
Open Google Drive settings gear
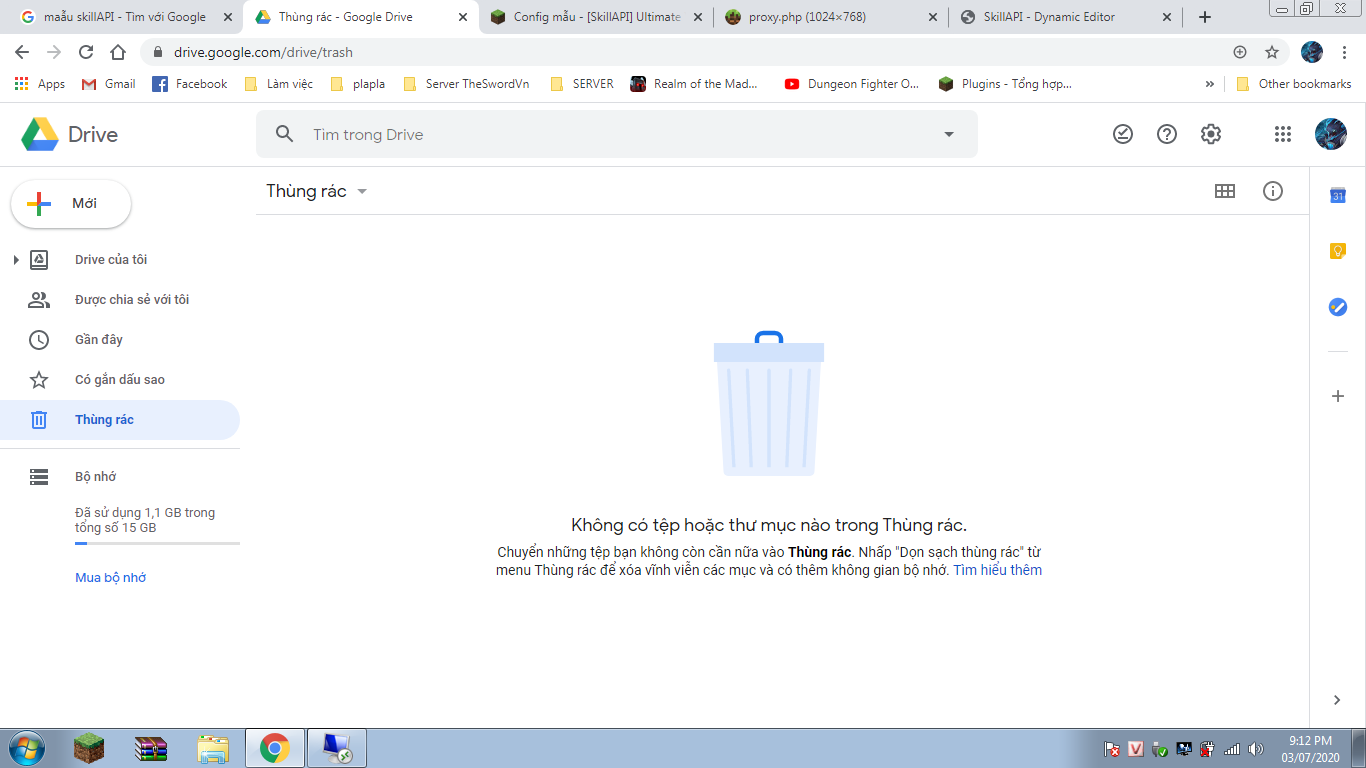pos(1211,134)
